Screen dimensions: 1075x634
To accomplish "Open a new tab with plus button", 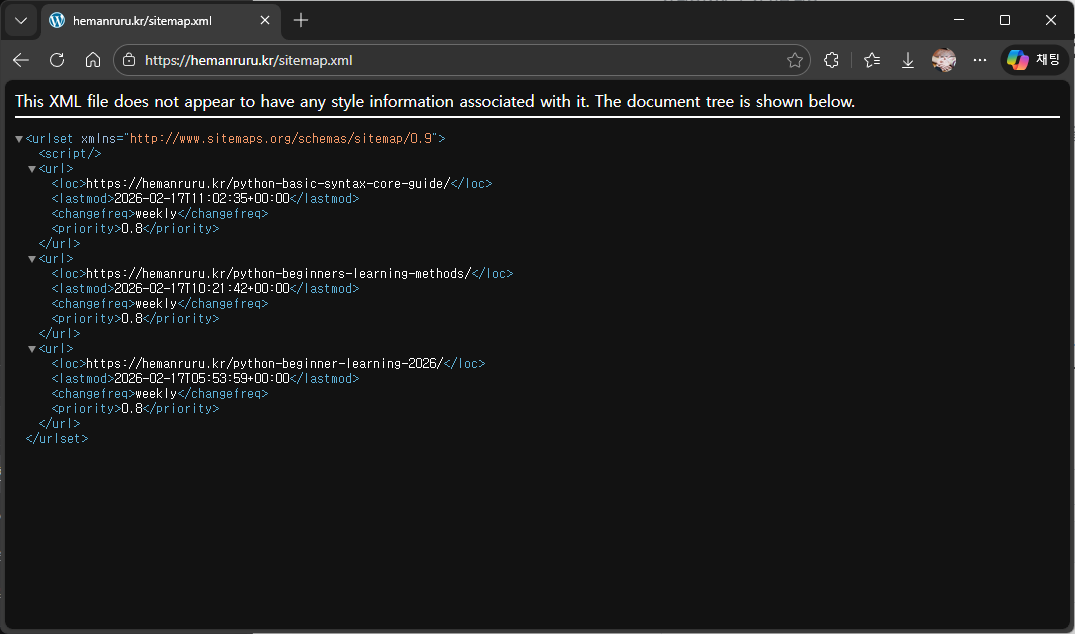I will pos(301,20).
